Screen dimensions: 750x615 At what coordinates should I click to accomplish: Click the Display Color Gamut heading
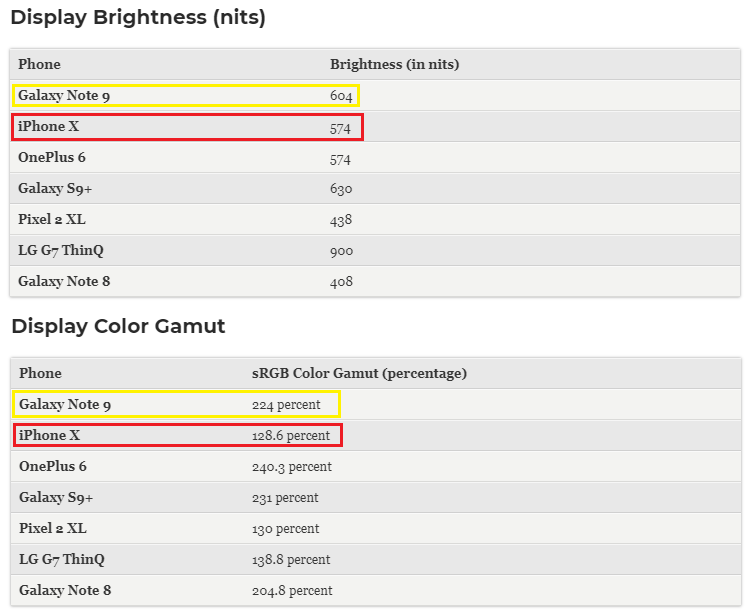point(118,326)
